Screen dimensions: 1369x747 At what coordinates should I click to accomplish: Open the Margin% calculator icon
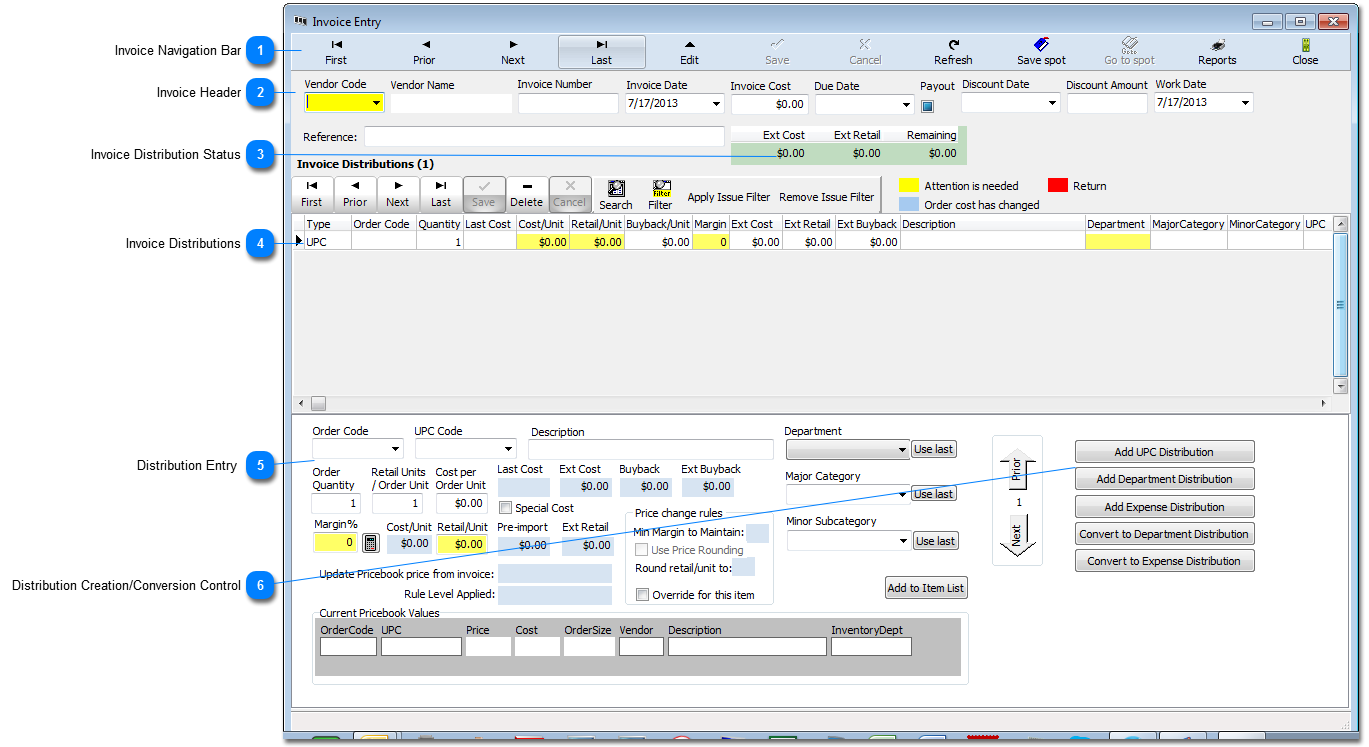click(x=369, y=543)
